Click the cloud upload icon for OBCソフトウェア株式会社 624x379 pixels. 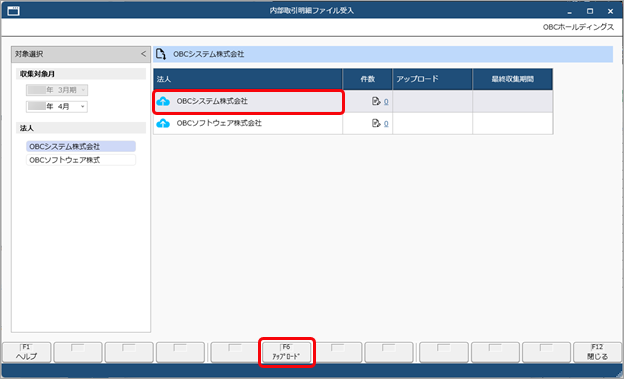point(163,123)
